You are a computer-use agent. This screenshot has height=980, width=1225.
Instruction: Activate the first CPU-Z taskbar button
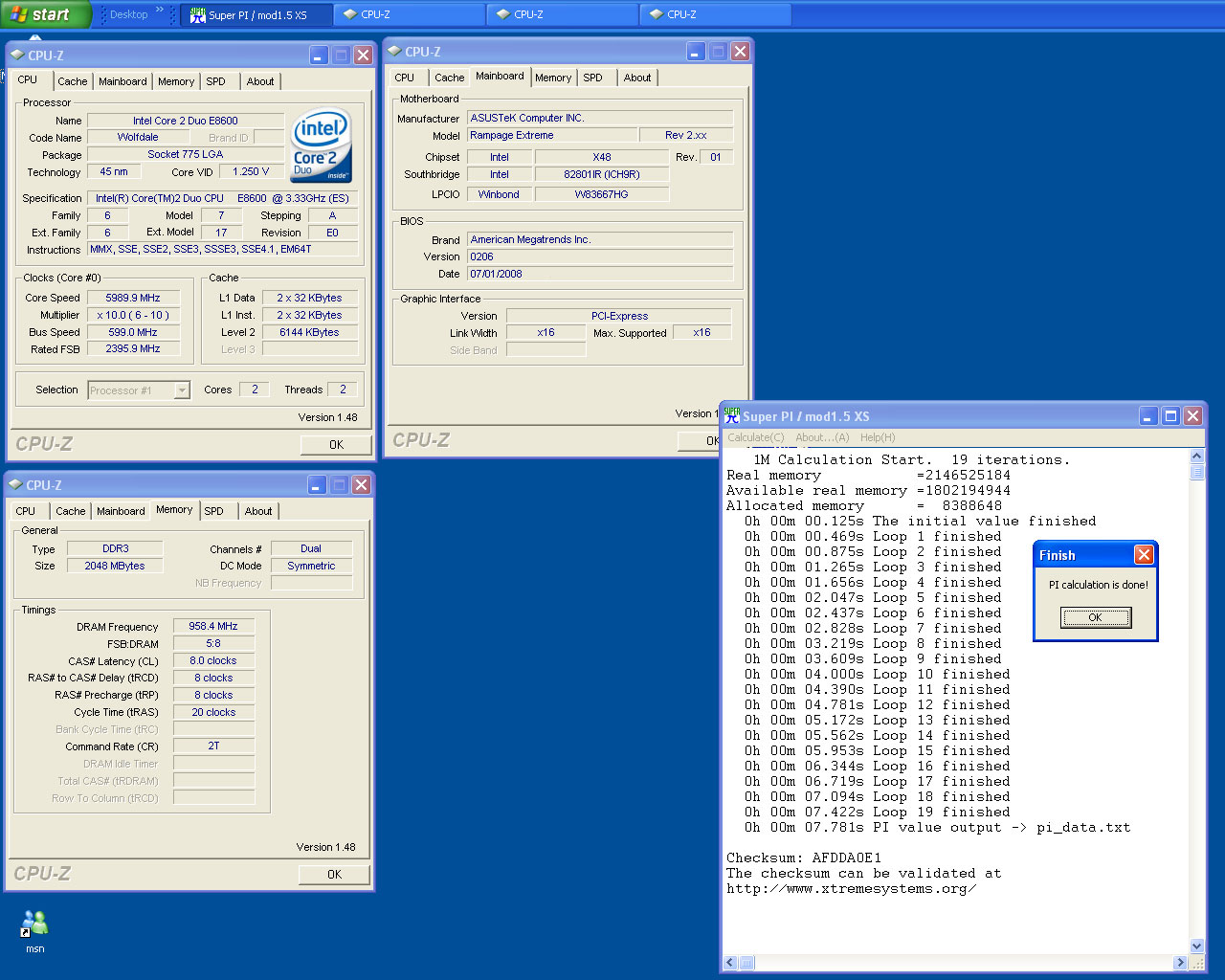tap(410, 14)
